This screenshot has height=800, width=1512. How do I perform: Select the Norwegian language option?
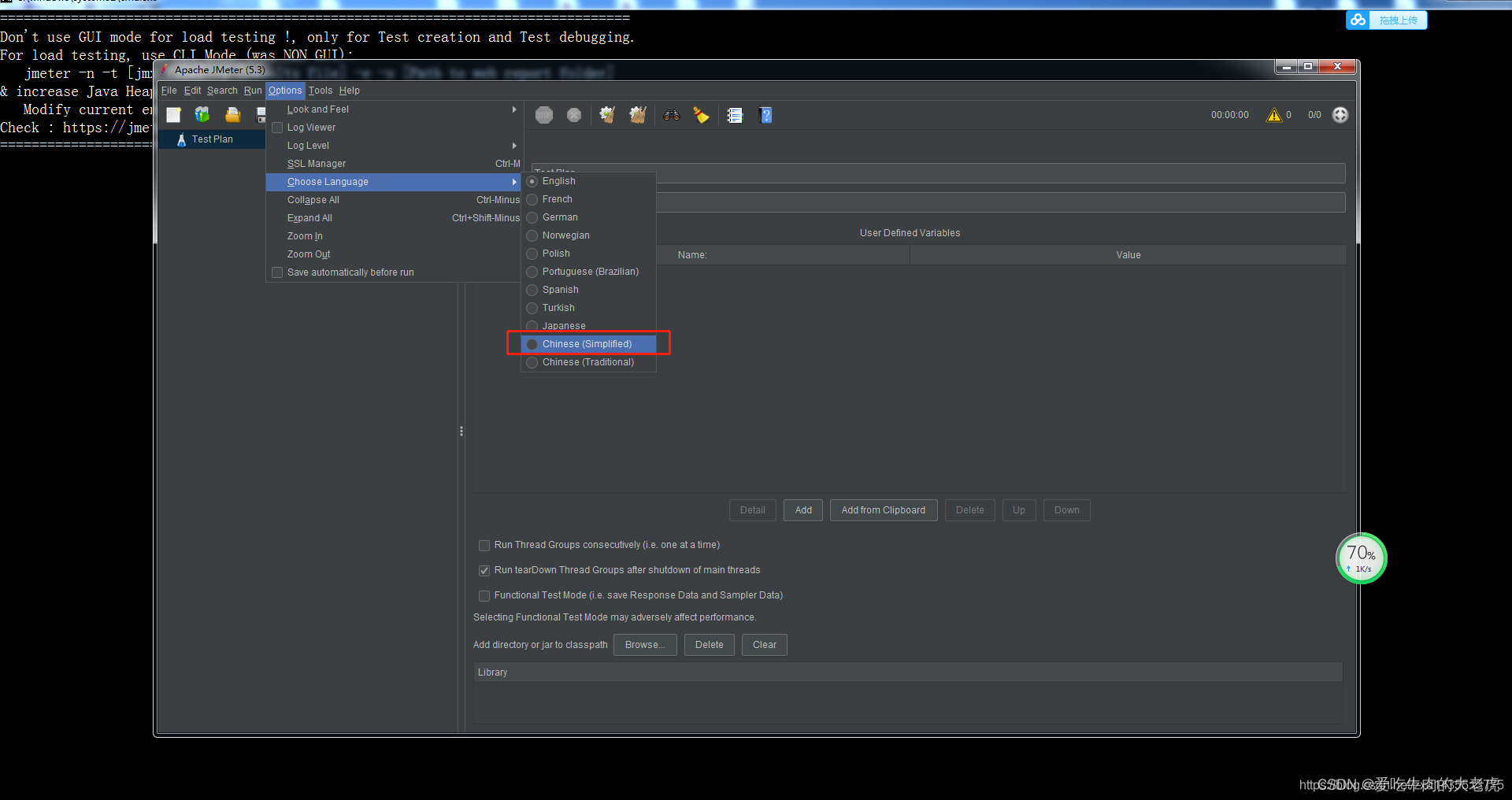coord(588,235)
